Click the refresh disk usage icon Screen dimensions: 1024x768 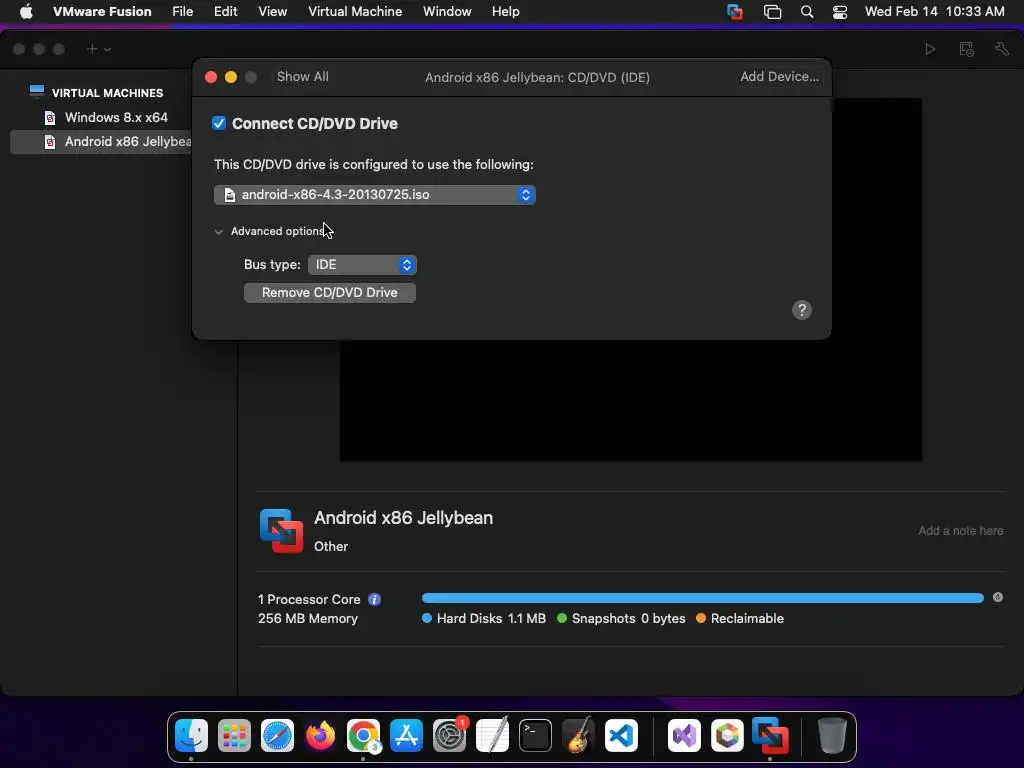998,598
